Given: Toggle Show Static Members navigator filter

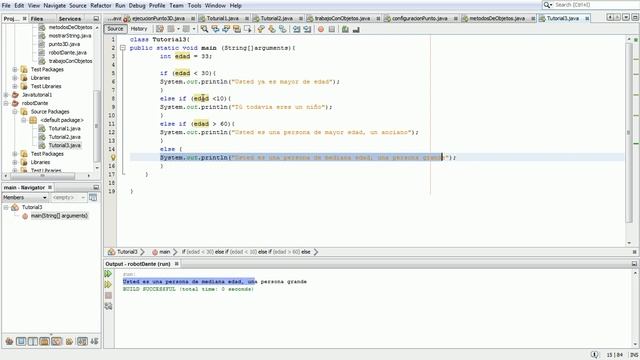Looking at the screenshot, I should point(33,341).
